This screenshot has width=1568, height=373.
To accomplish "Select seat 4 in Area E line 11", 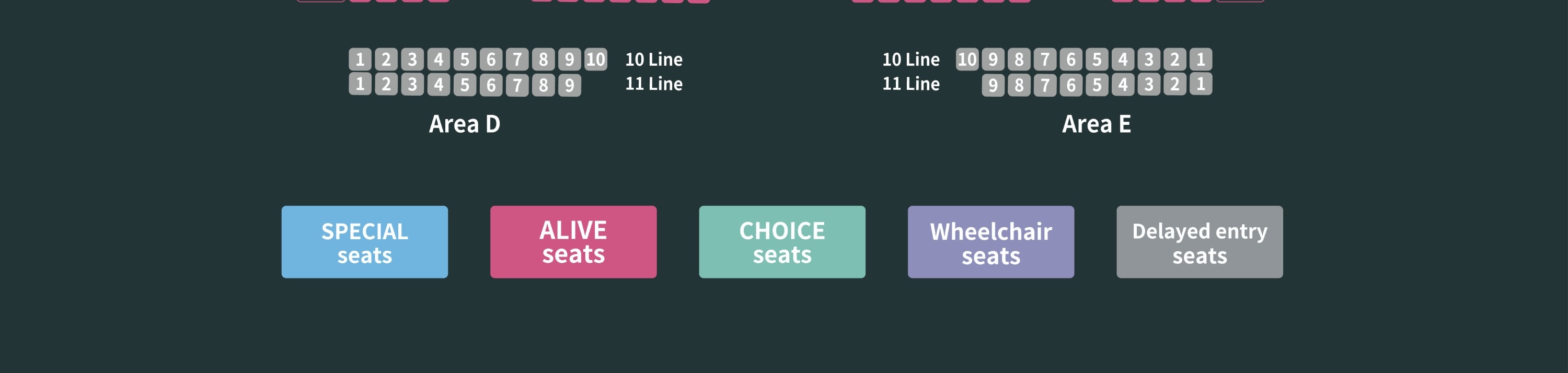I will pyautogui.click(x=1123, y=84).
